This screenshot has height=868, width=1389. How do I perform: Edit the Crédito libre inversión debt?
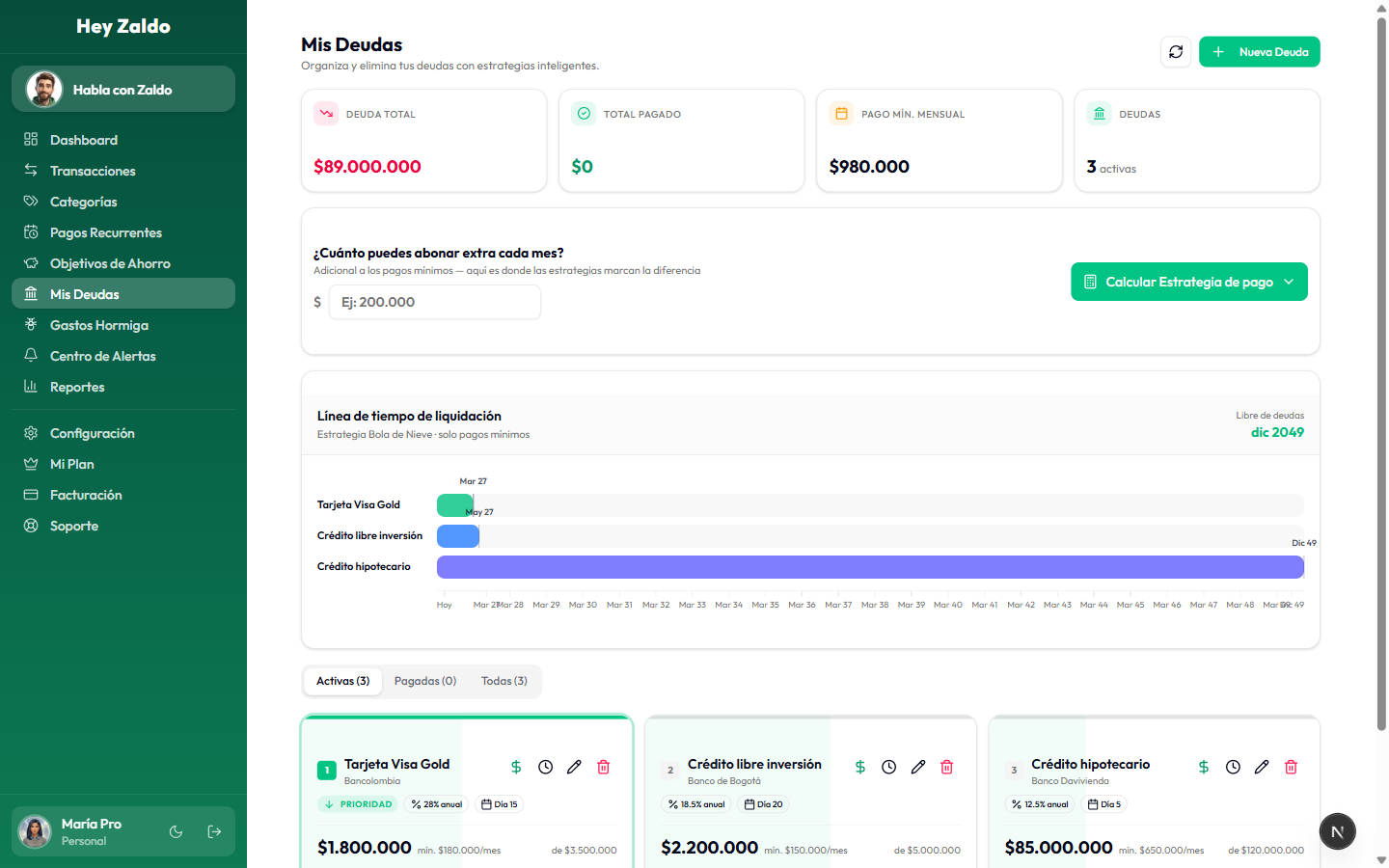(918, 767)
